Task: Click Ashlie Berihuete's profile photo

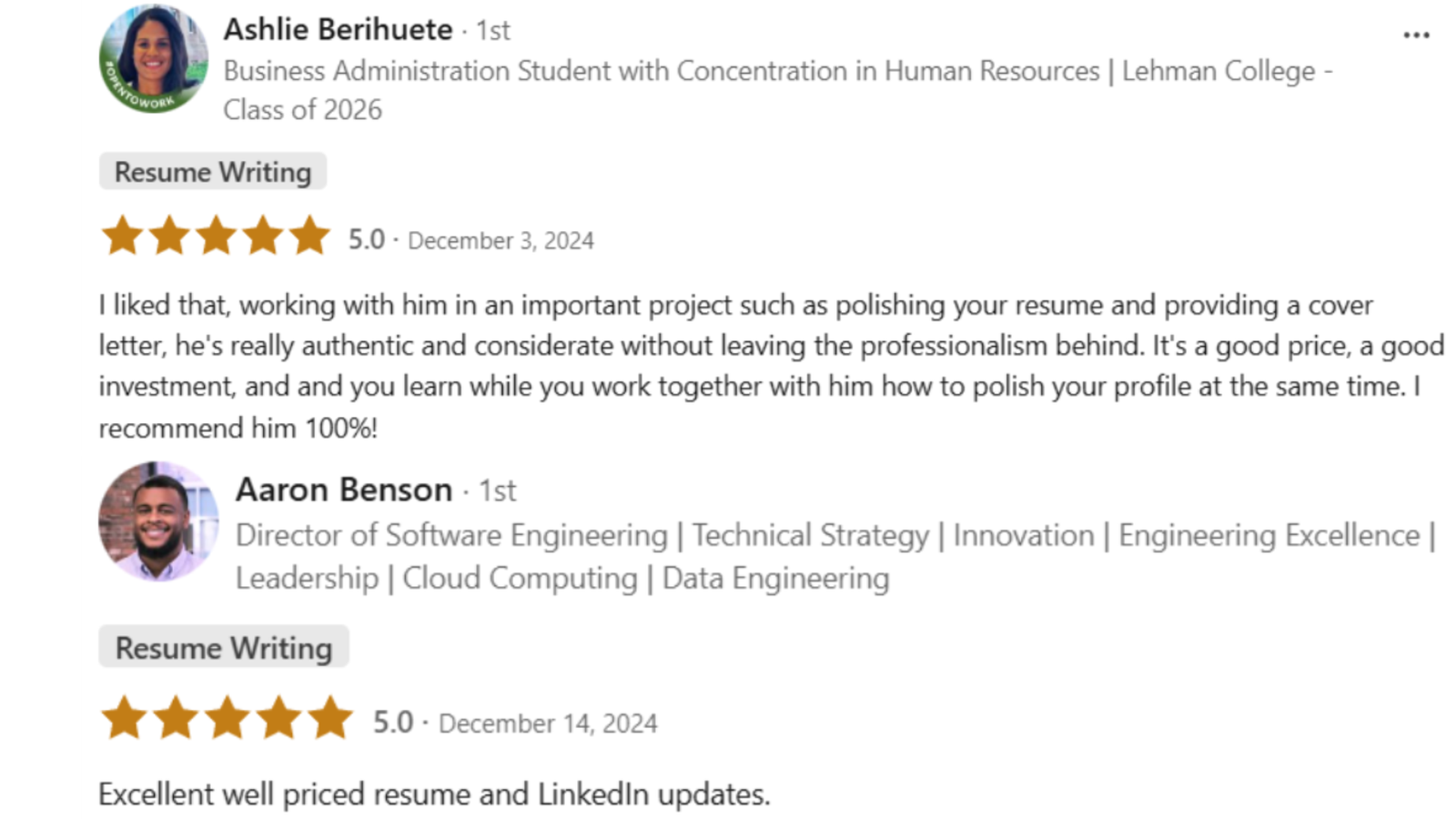Action: tap(154, 59)
